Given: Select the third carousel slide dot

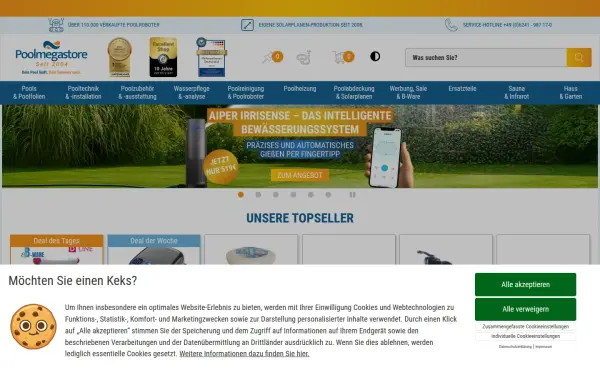Looking at the screenshot, I should pyautogui.click(x=276, y=195).
